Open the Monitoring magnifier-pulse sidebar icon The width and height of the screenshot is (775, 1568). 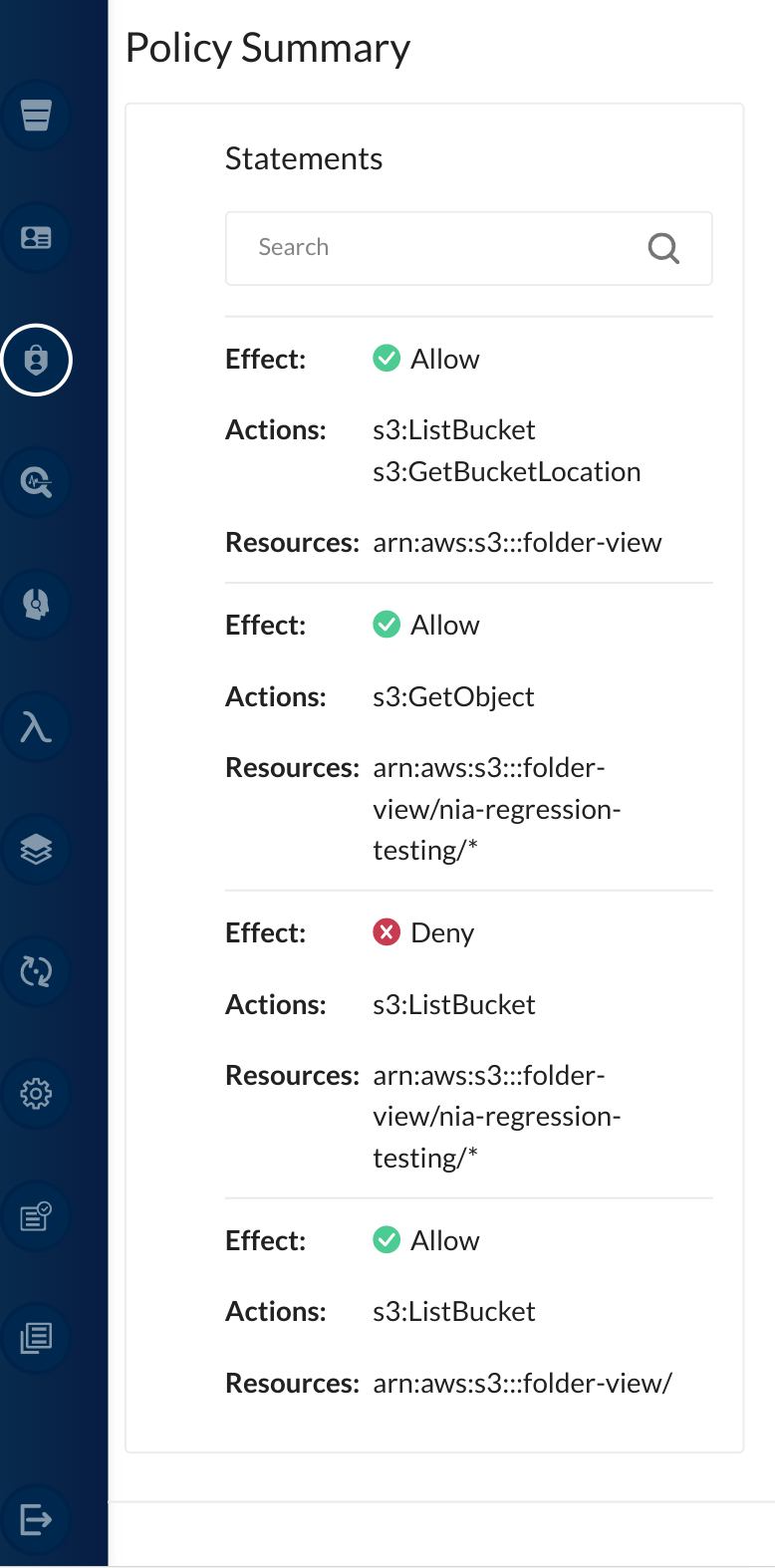[36, 482]
